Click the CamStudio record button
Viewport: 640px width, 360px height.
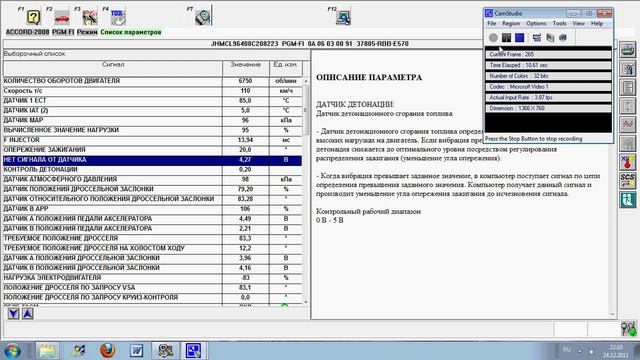(493, 38)
